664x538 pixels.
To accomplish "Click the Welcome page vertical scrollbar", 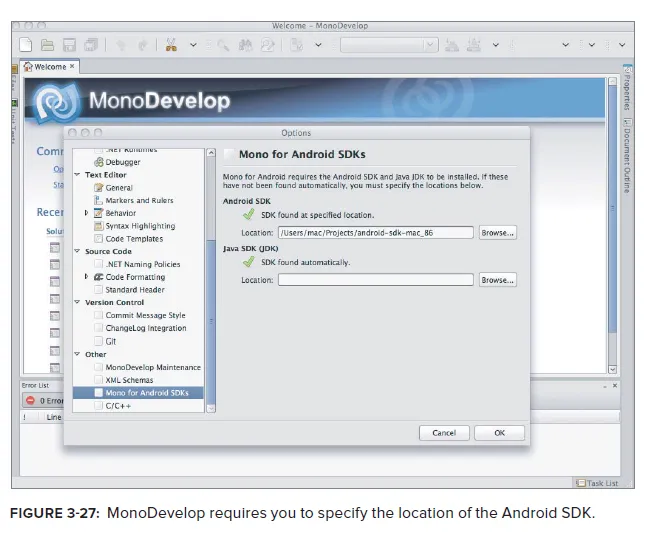I will coord(612,209).
